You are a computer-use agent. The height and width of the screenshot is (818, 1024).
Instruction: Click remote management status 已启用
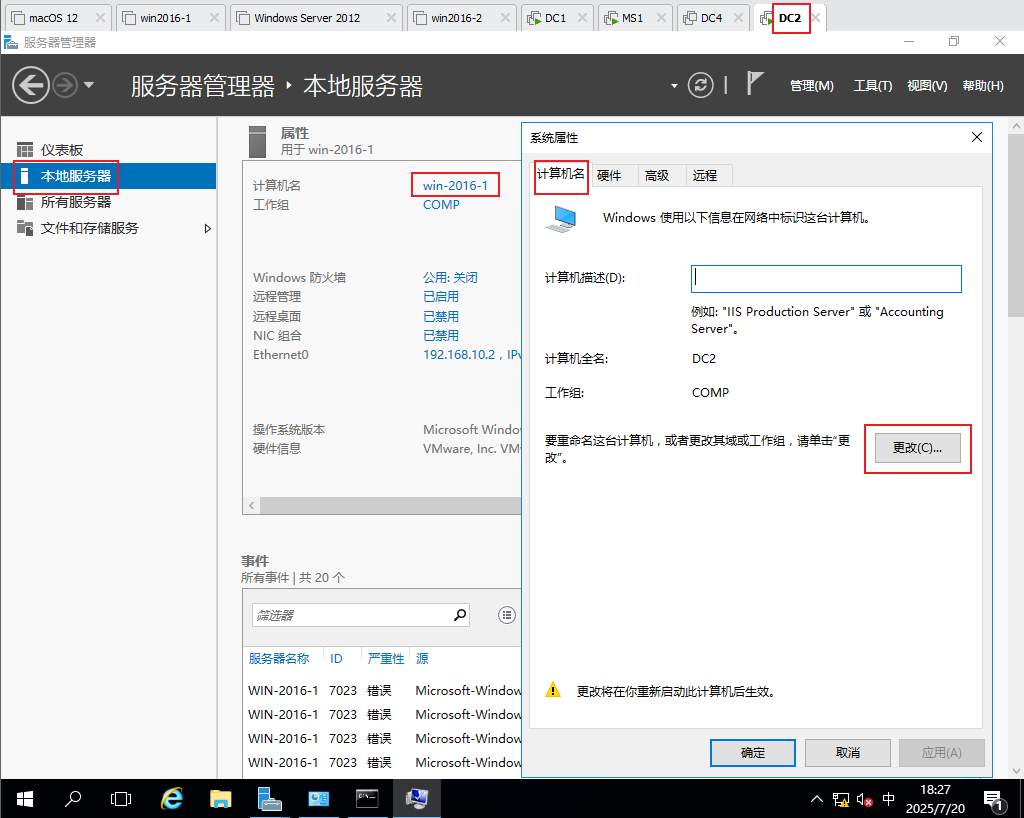coord(441,296)
